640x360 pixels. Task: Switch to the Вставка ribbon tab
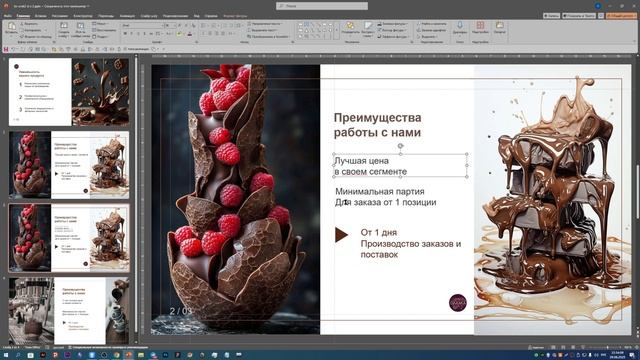pyautogui.click(x=40, y=16)
